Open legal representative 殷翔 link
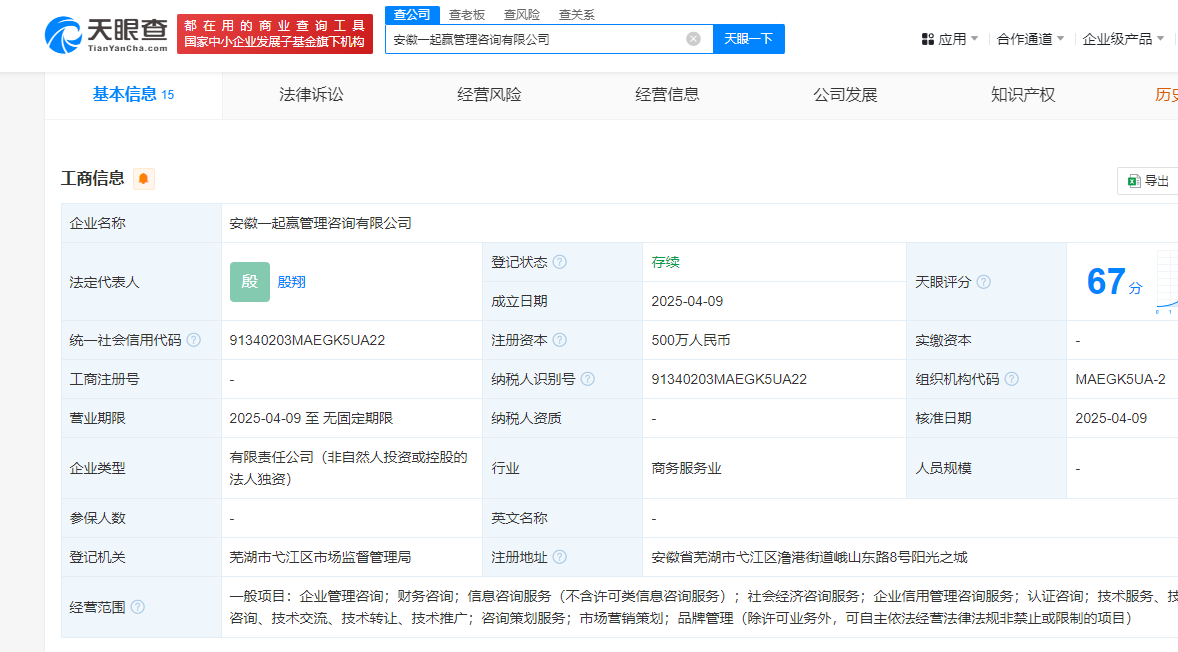The width and height of the screenshot is (1178, 652). click(291, 282)
